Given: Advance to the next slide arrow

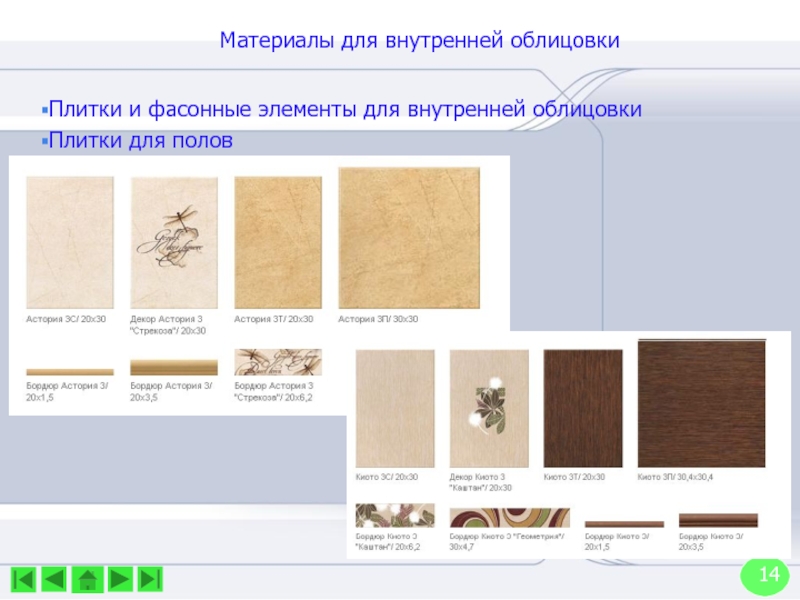Looking at the screenshot, I should point(119,578).
